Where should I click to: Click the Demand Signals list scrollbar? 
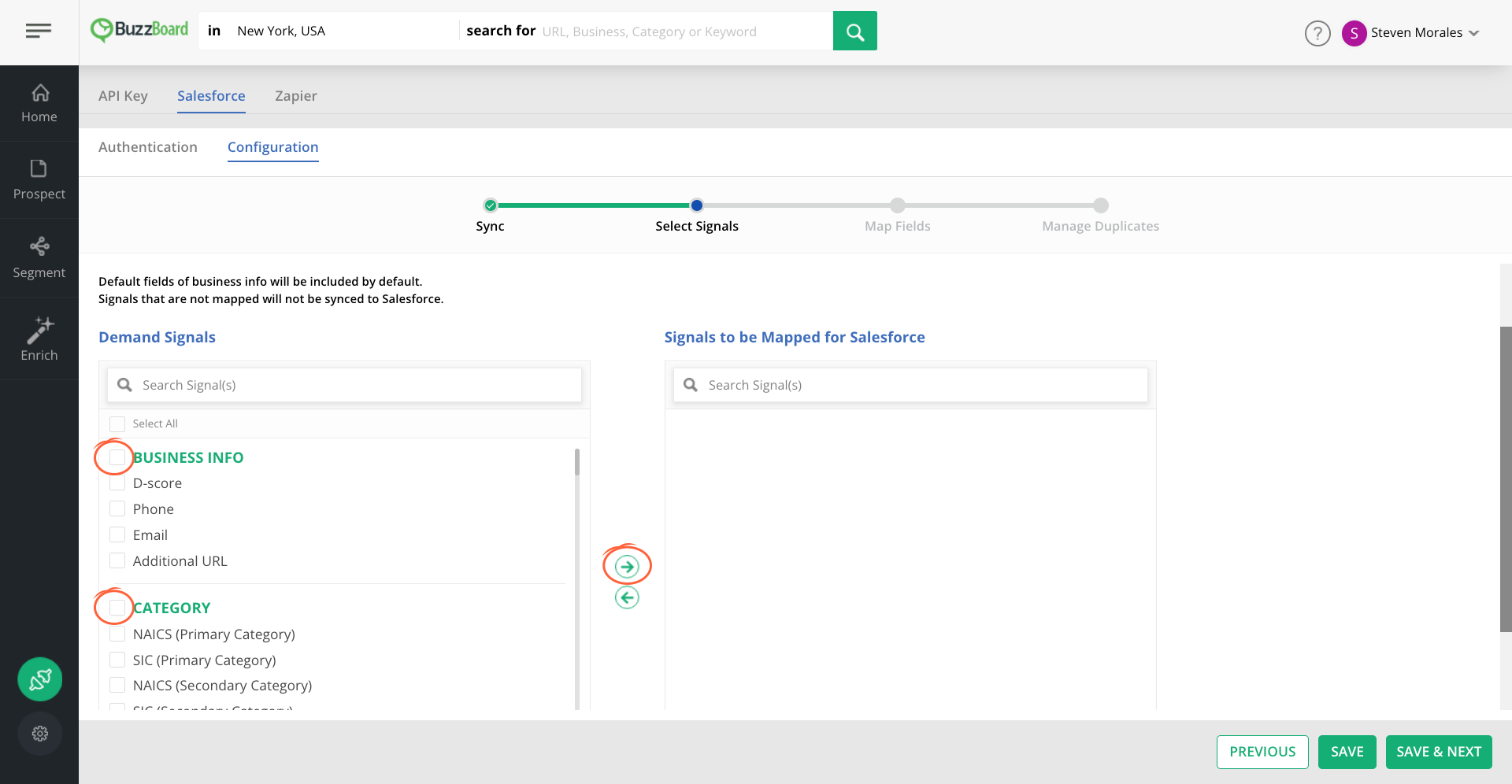[577, 462]
